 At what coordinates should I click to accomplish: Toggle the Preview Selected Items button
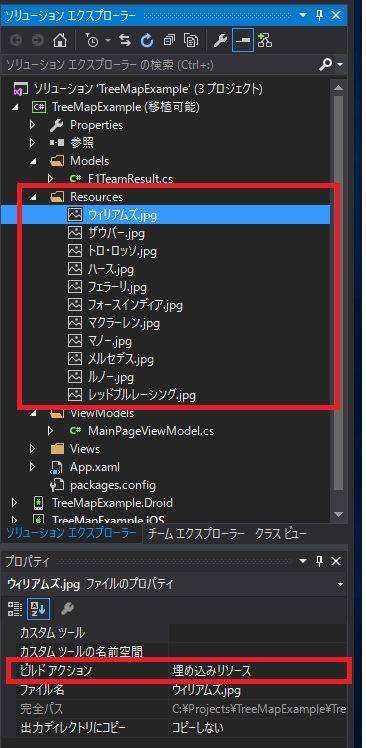(x=243, y=41)
